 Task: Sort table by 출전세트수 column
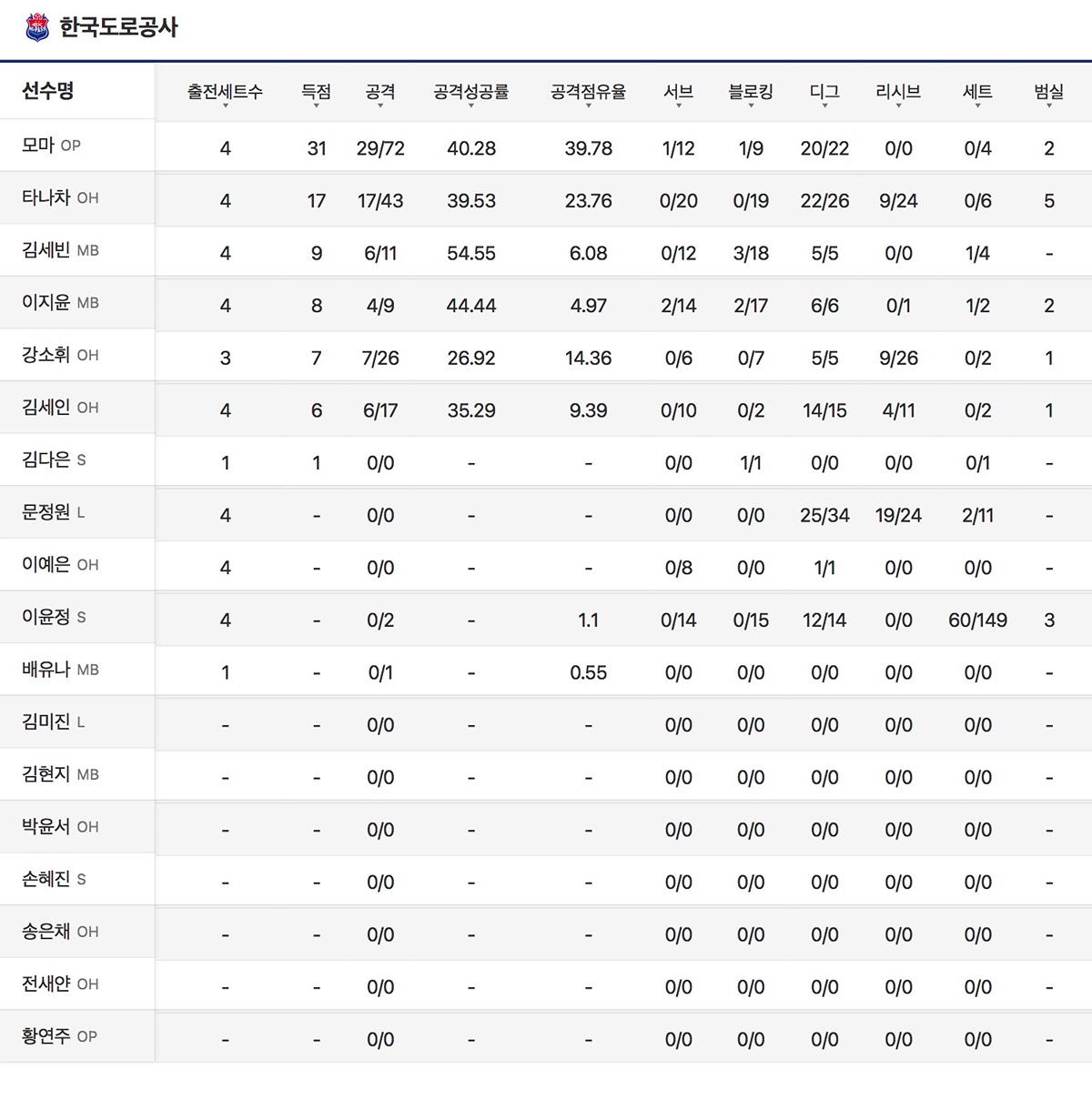(x=225, y=93)
